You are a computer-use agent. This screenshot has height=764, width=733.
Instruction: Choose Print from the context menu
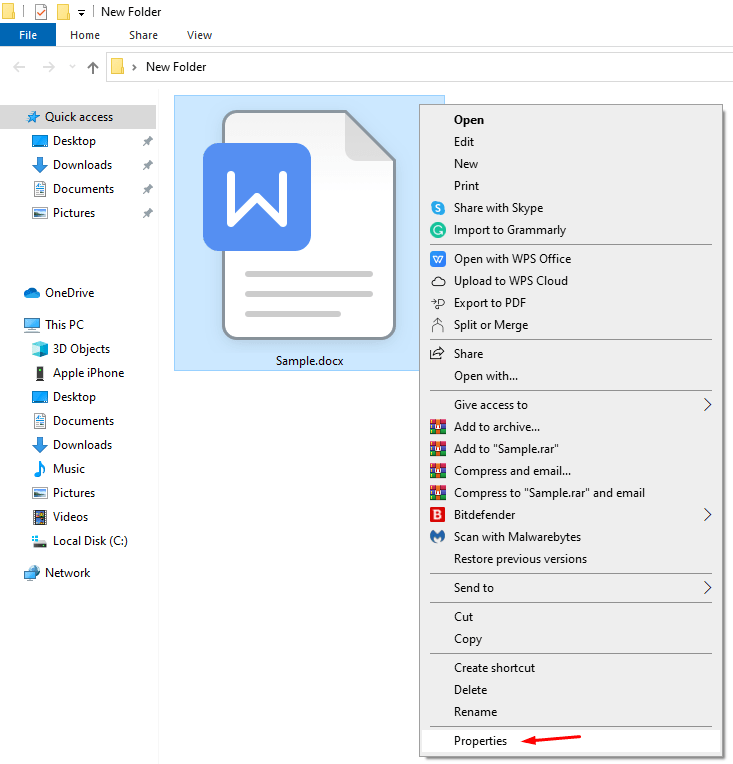point(571,186)
